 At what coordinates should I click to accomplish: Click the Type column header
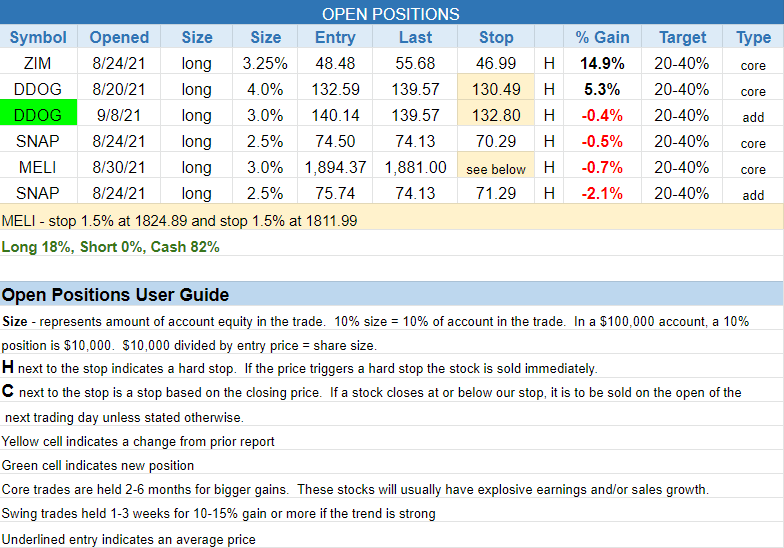click(x=753, y=37)
